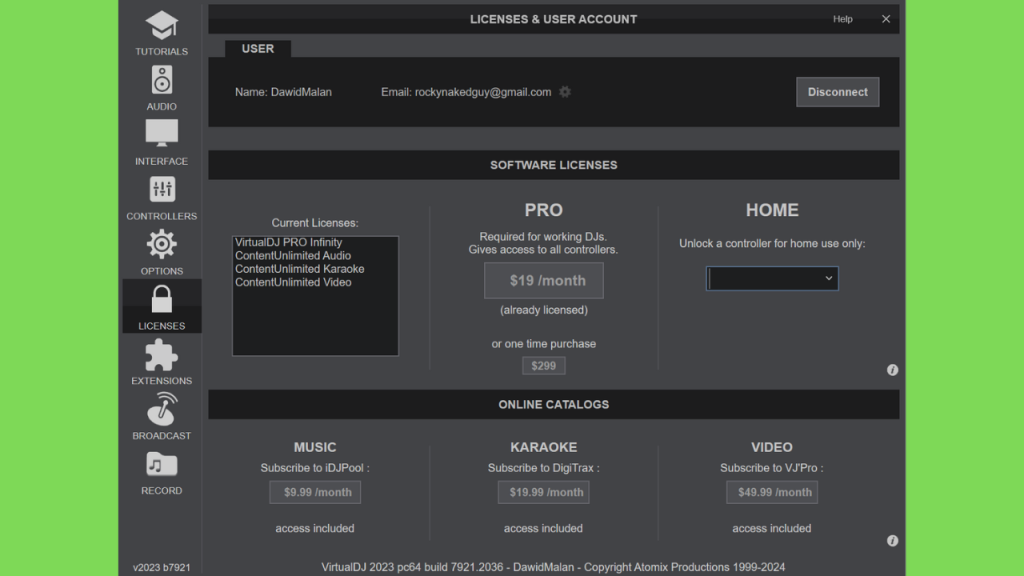The image size is (1024, 576).
Task: Open the Broadcast satellite dish icon
Action: pos(161,409)
